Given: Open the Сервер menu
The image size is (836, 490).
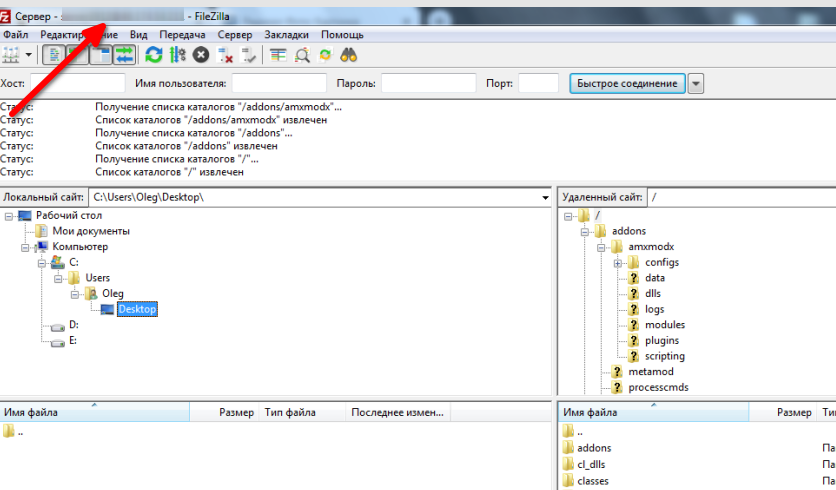Looking at the screenshot, I should coord(235,35).
